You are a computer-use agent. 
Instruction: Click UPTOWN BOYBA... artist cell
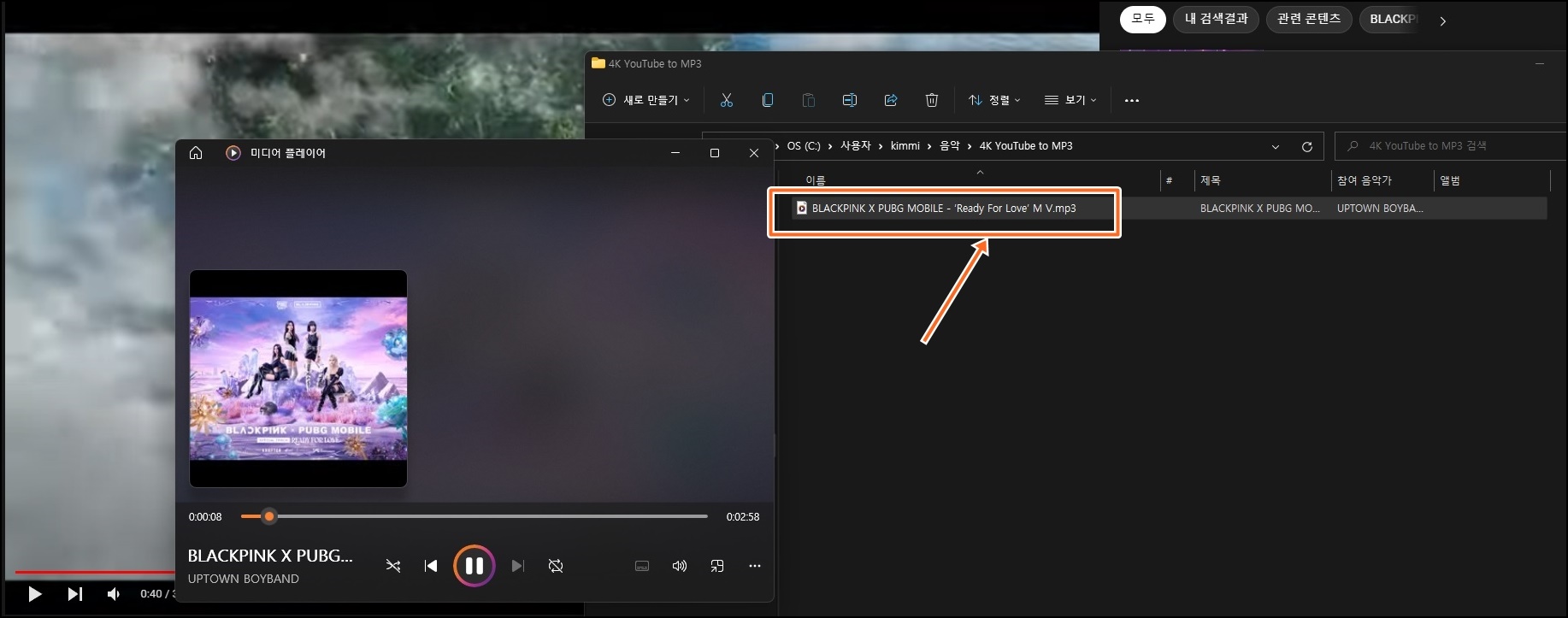[1380, 208]
